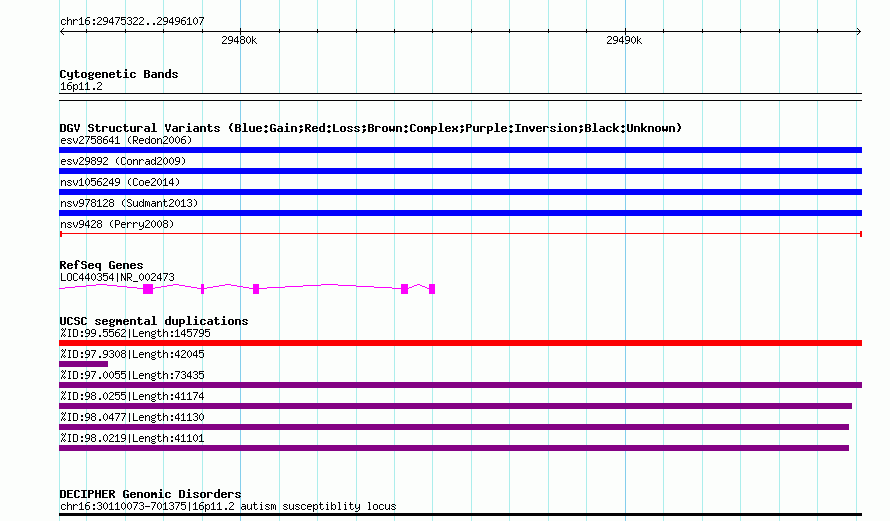
Task: Click the chr16:29475322..29496107 coordinate label
Action: [132, 22]
